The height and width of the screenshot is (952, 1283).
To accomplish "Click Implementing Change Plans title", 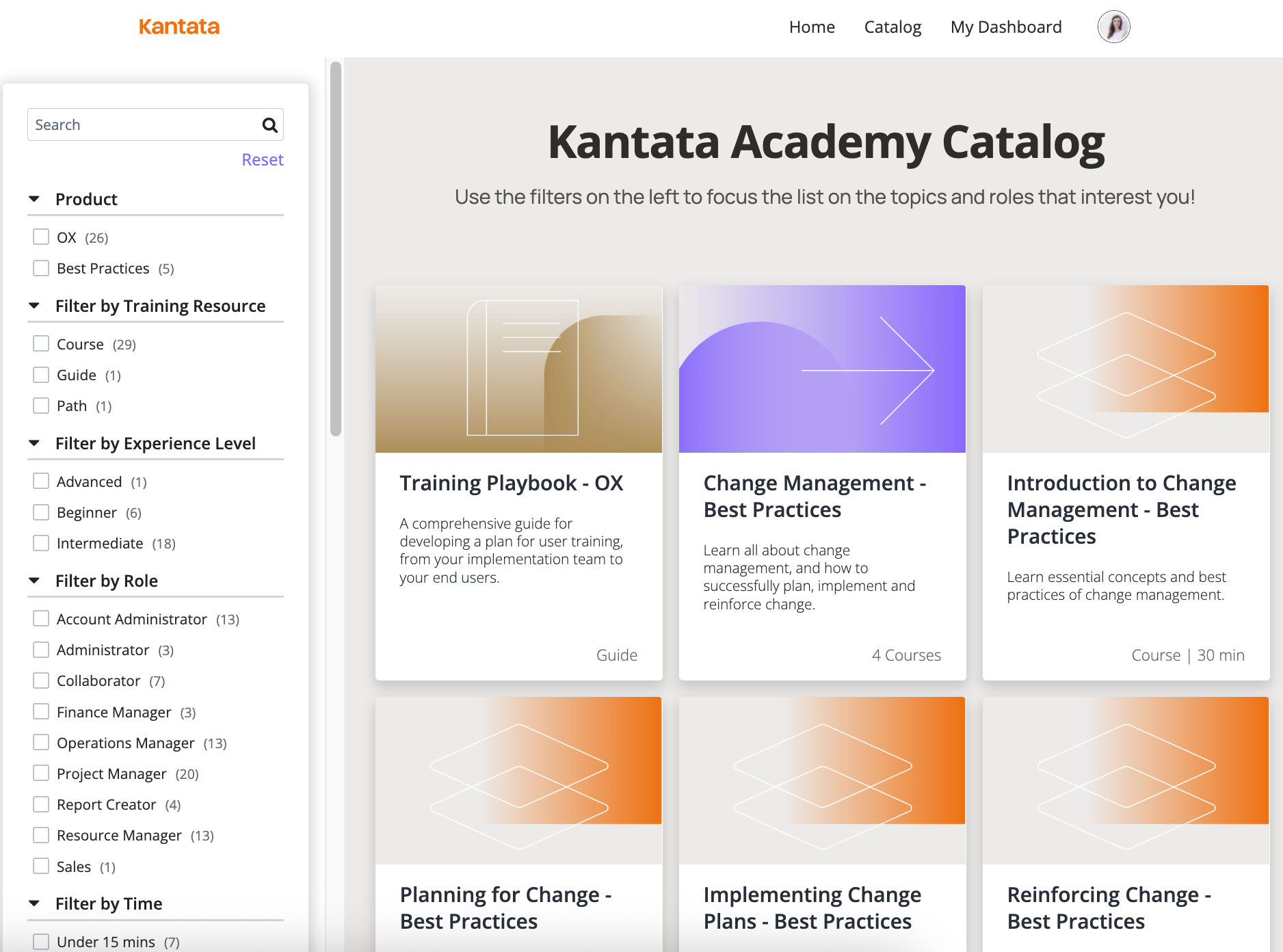I will (x=812, y=908).
